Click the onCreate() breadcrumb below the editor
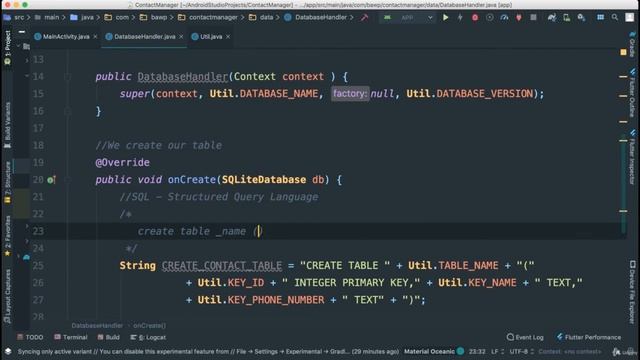640x360 pixels. pos(149,325)
